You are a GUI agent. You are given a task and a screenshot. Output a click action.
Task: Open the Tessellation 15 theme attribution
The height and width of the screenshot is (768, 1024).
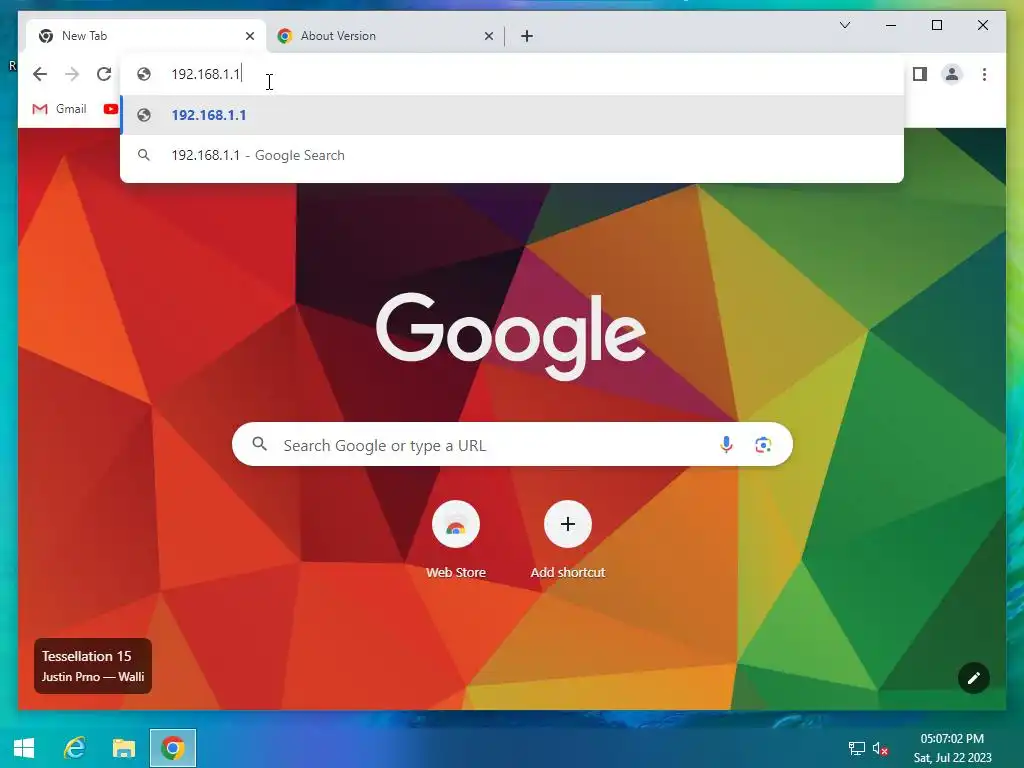tap(93, 665)
